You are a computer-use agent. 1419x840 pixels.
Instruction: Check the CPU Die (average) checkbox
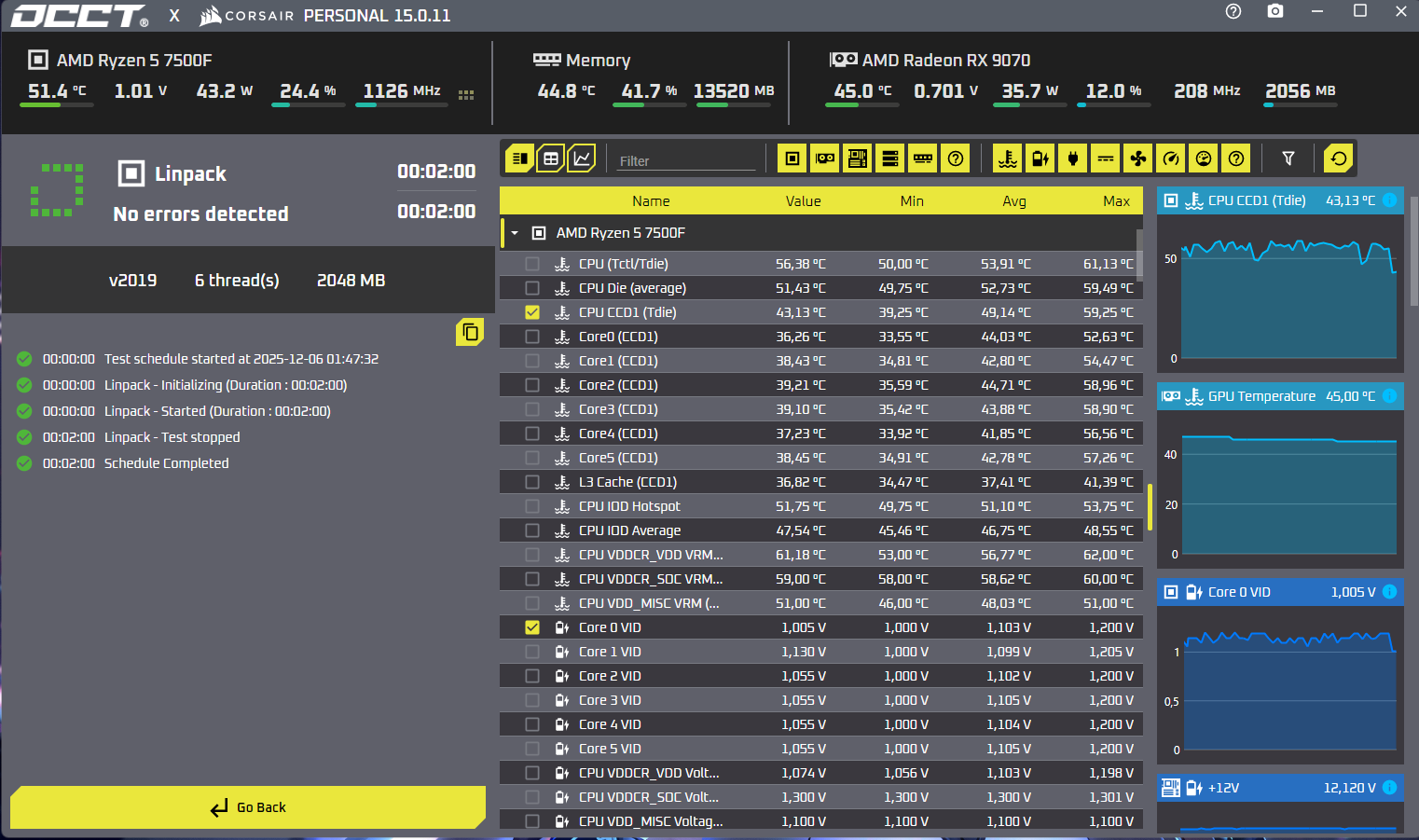pos(532,288)
